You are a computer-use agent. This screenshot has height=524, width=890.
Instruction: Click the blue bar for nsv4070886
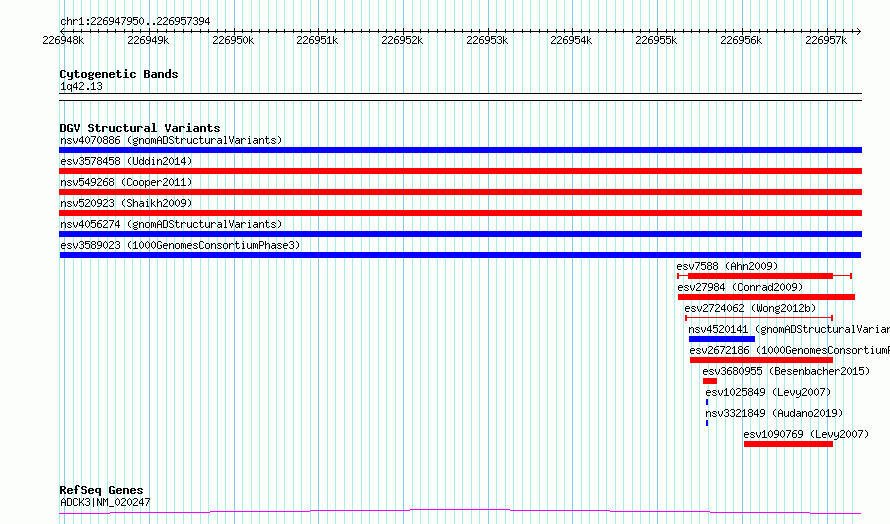click(460, 150)
